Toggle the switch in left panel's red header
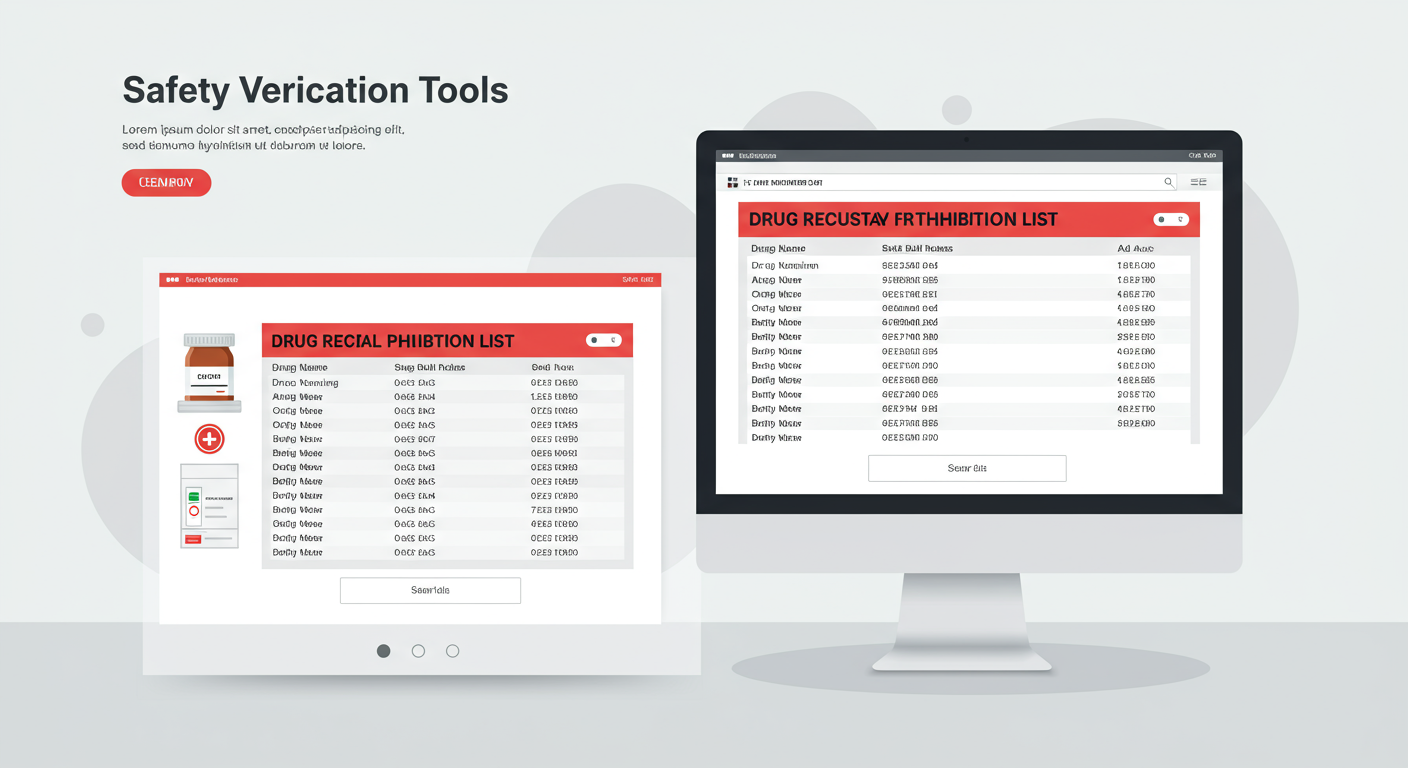 [603, 340]
